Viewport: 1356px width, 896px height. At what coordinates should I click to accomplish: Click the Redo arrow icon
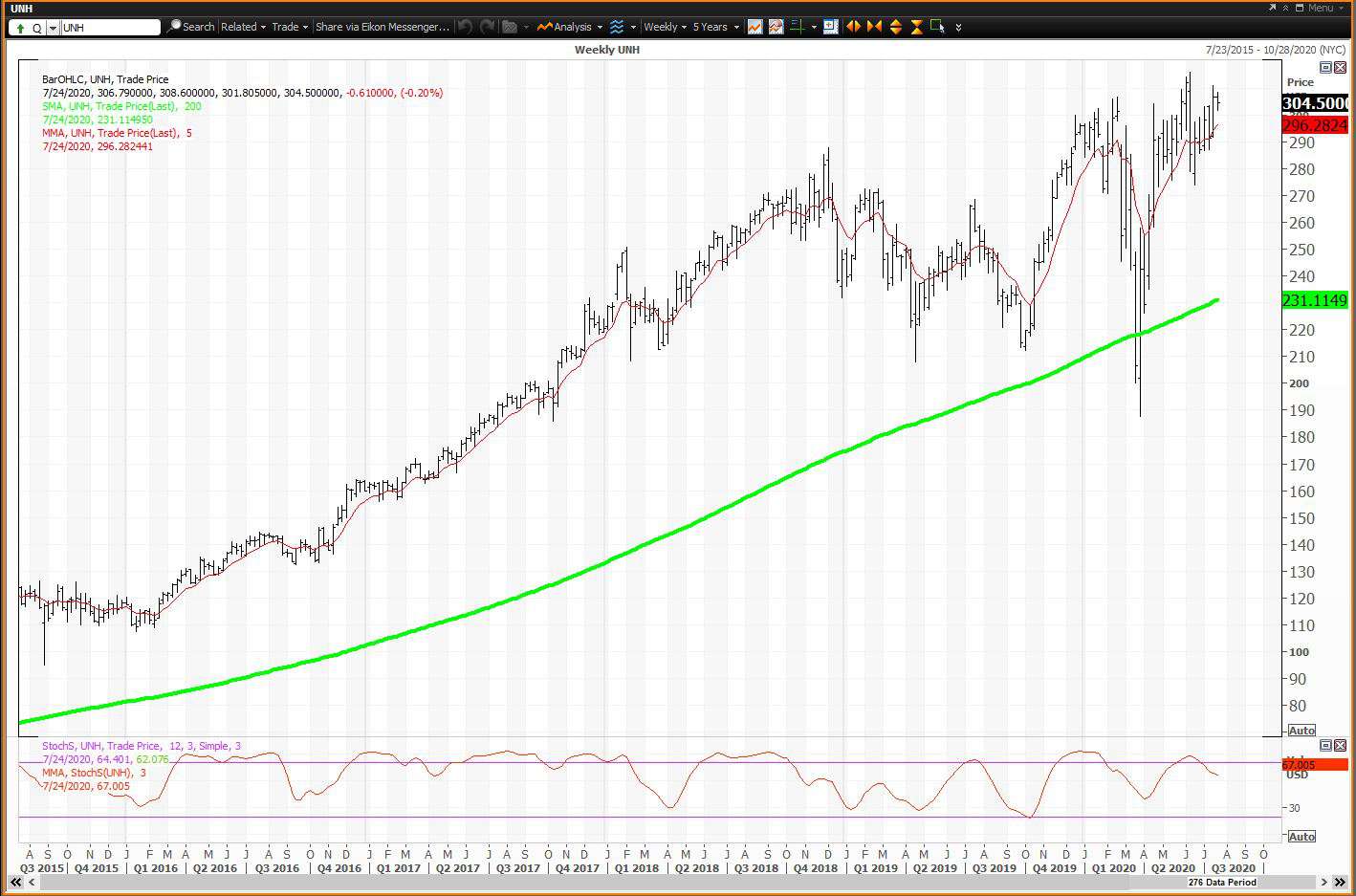tap(488, 27)
